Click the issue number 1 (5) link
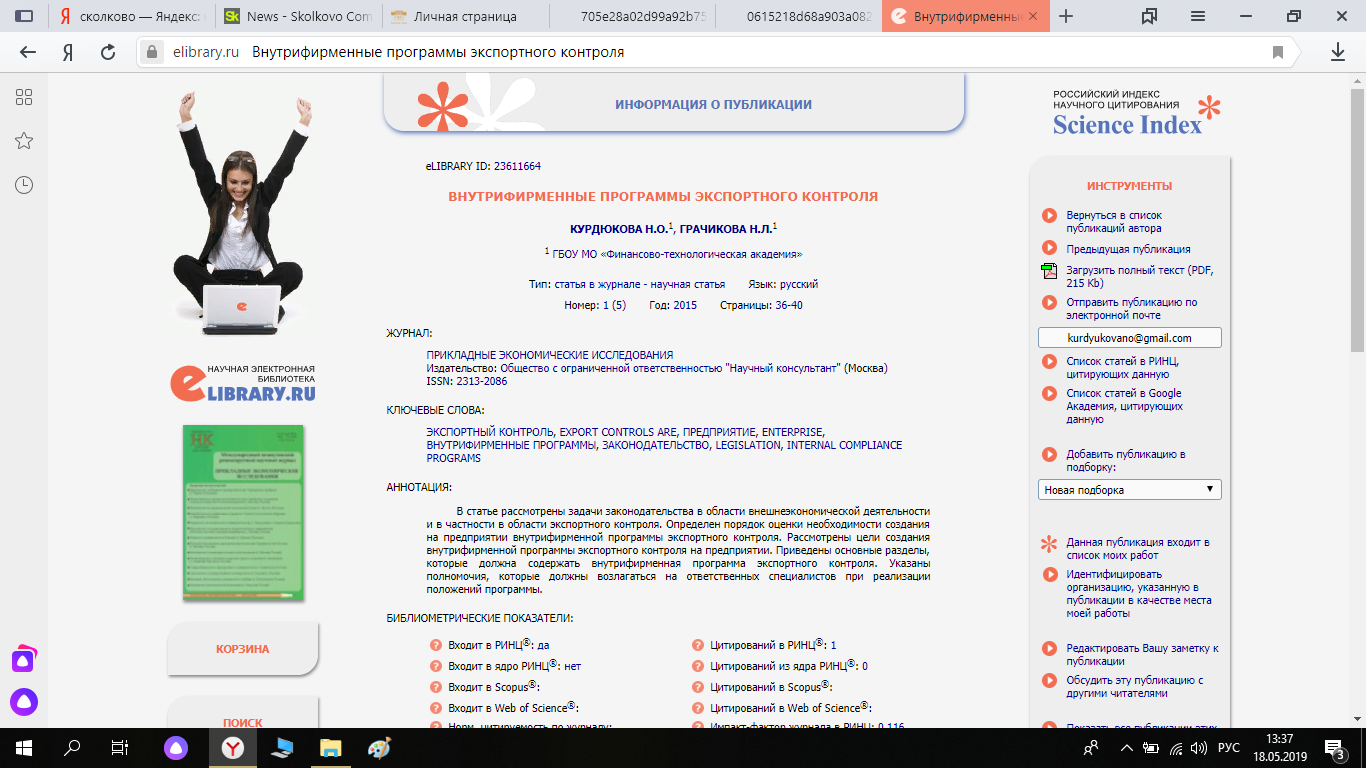Image resolution: width=1366 pixels, height=768 pixels. pos(613,305)
